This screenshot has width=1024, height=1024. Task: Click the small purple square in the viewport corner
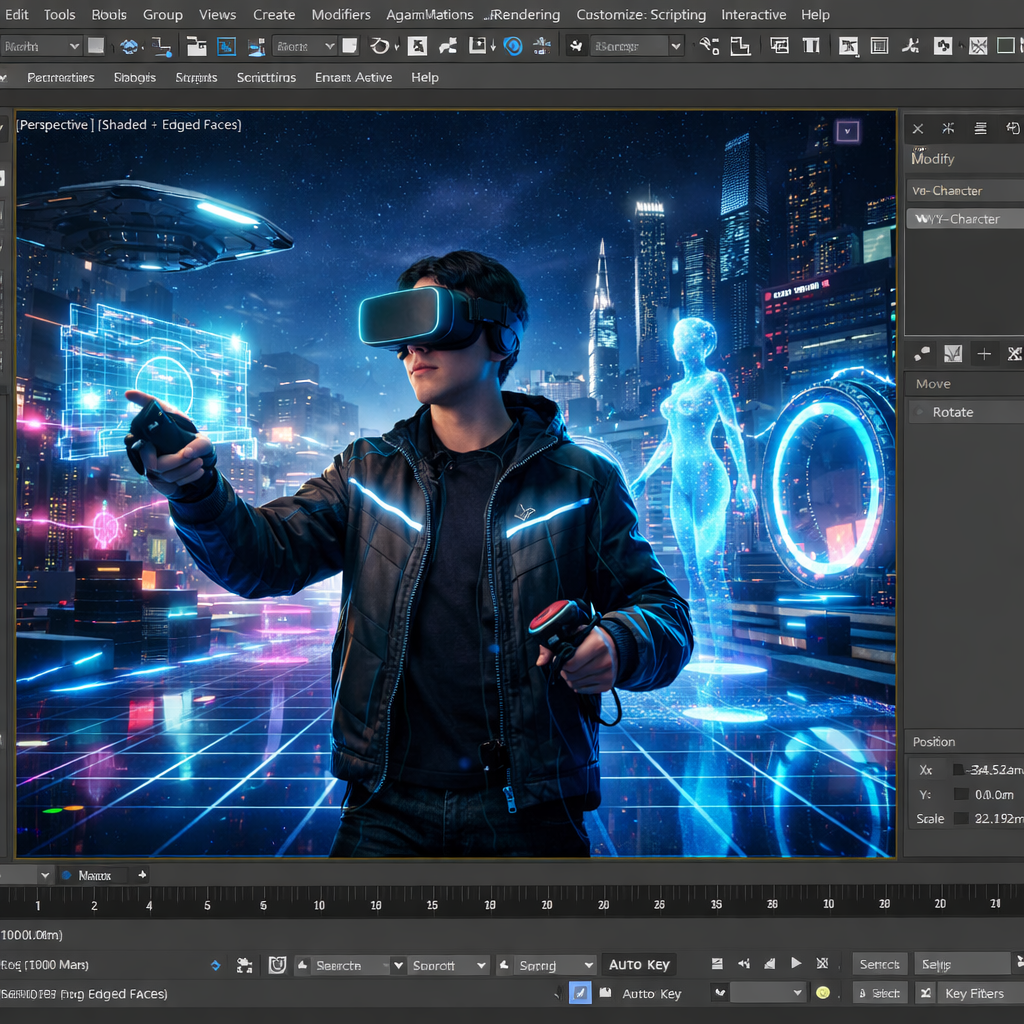click(848, 130)
